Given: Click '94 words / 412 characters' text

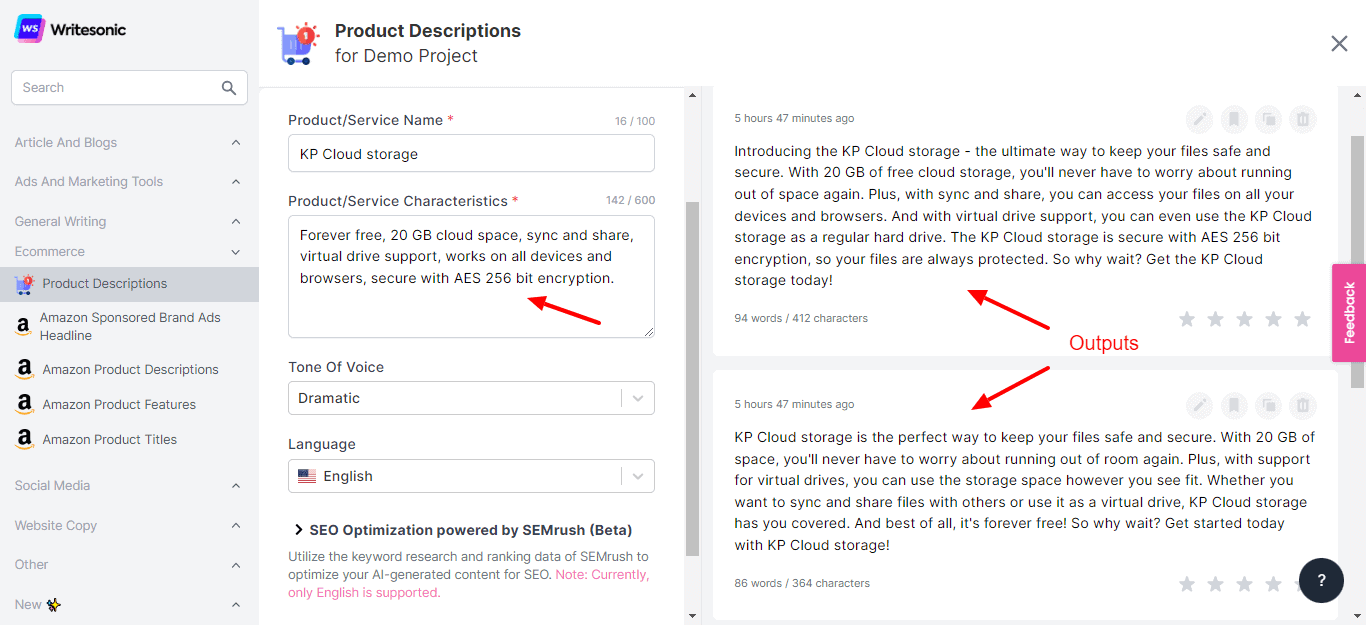Looking at the screenshot, I should (801, 319).
